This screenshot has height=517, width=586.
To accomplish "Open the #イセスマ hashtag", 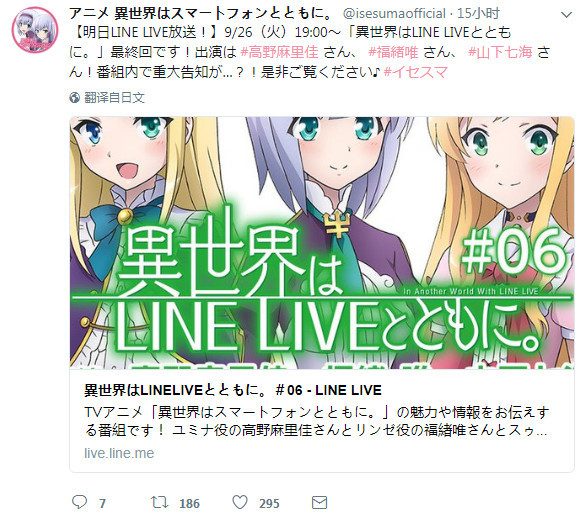I will pos(416,71).
